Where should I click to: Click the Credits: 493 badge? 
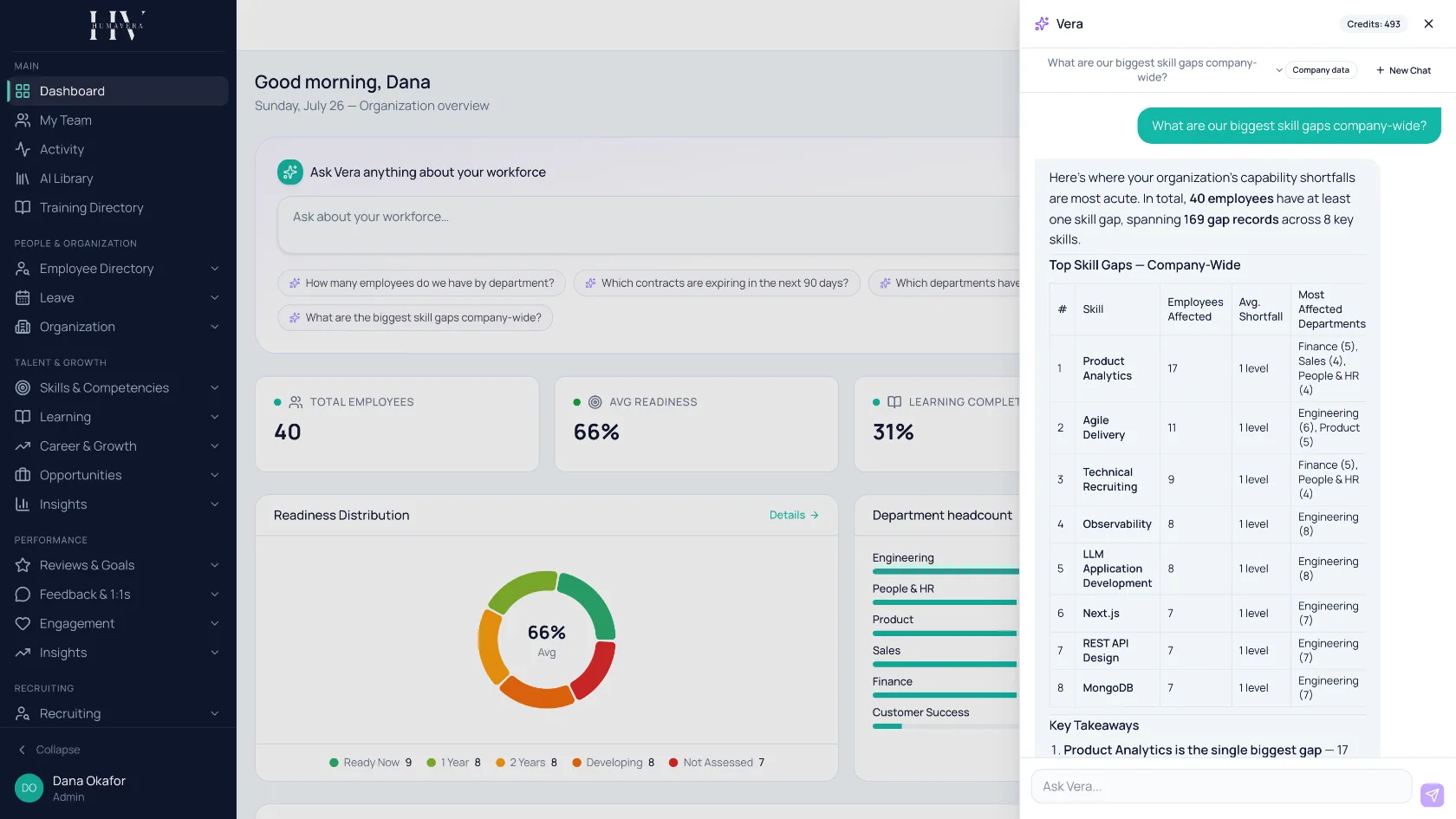point(1374,24)
